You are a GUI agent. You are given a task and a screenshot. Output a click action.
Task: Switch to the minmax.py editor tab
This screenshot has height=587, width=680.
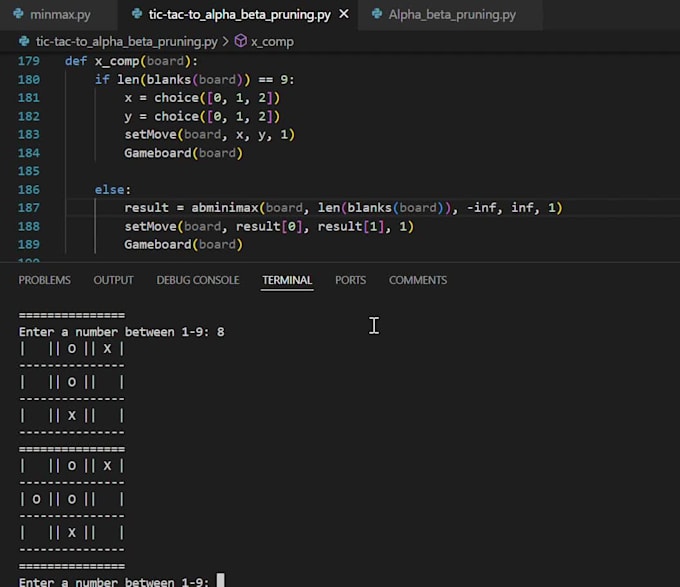pyautogui.click(x=60, y=14)
